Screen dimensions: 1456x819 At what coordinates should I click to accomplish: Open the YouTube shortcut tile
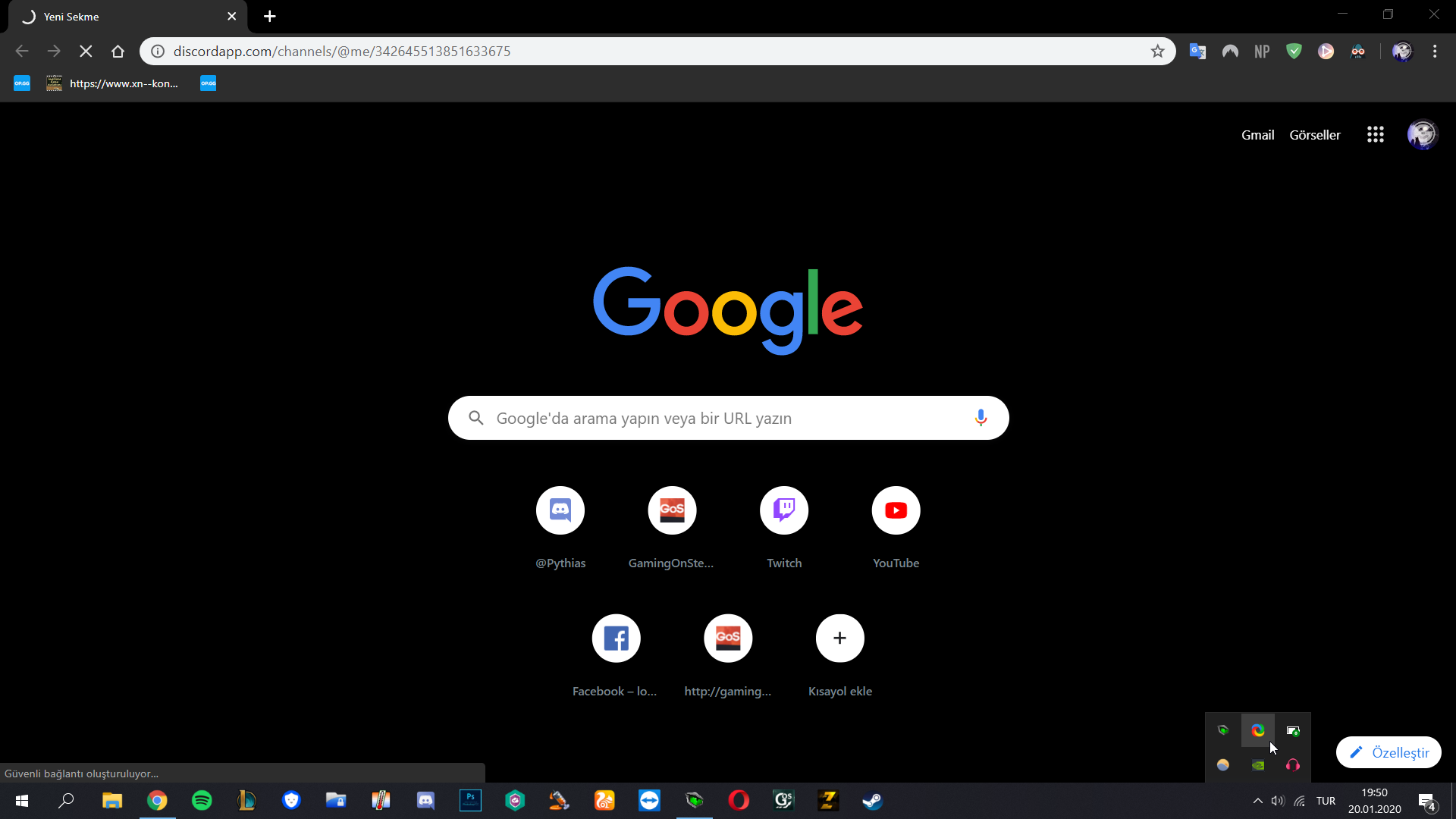896,510
